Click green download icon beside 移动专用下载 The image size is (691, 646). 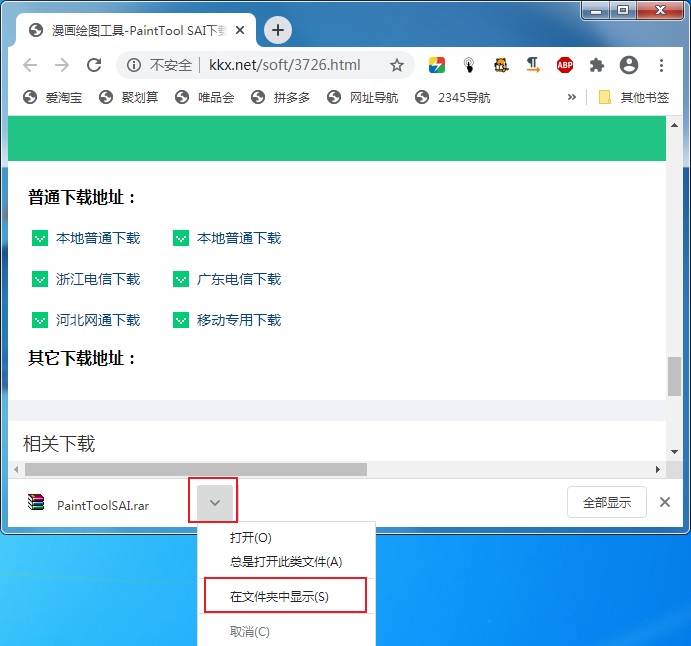point(181,320)
